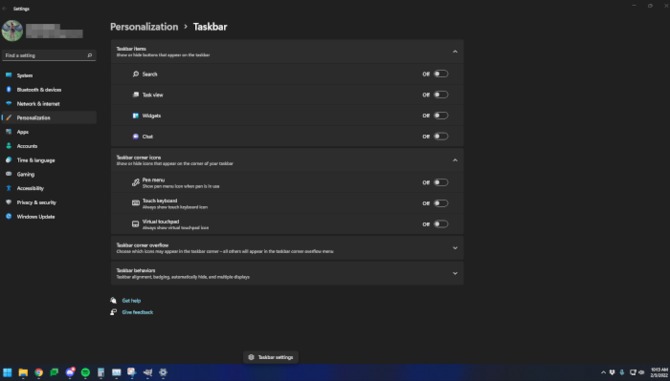
Task: Click the Touch keyboard icon
Action: click(135, 203)
